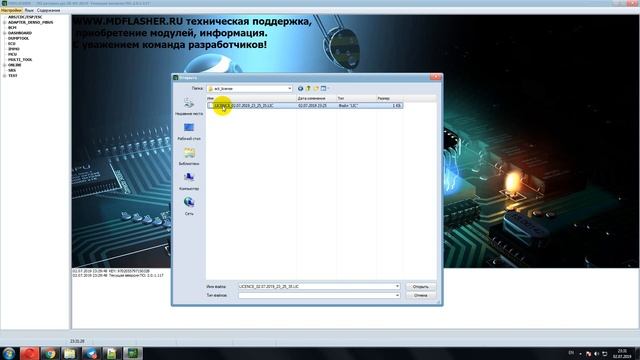Open Recent Places in sidebar
Screen dimensions: 640x360
[189, 106]
